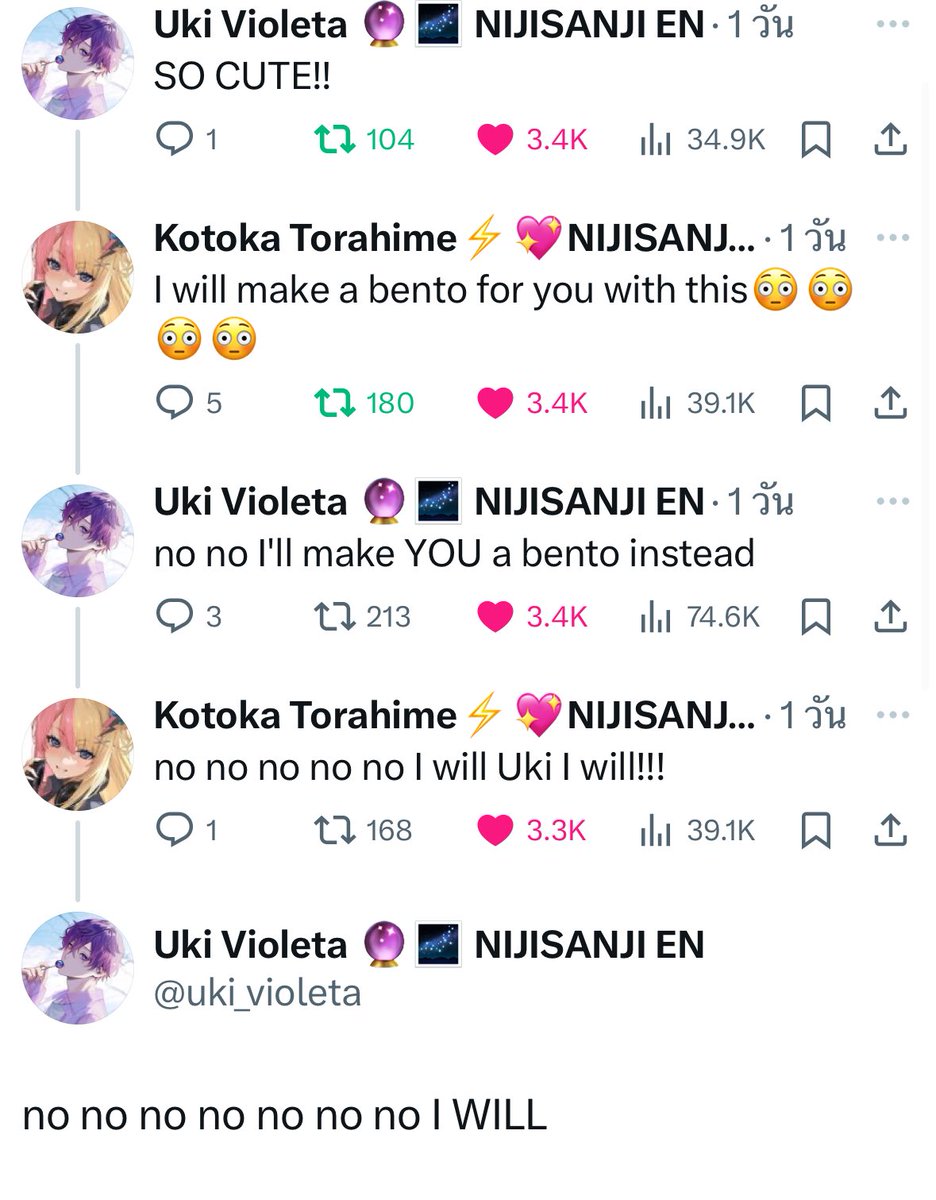Screen dimensions: 936x1200
Task: Open Kotoka Torahime's name on bento tweet
Action: pos(305,238)
